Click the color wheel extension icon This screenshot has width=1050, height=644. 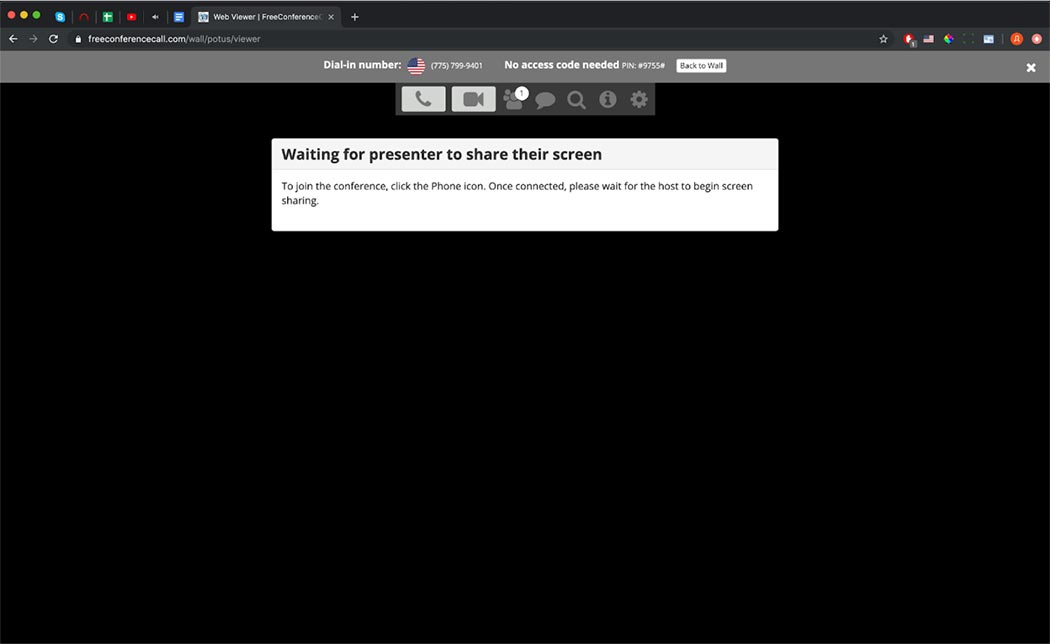pyautogui.click(x=948, y=38)
